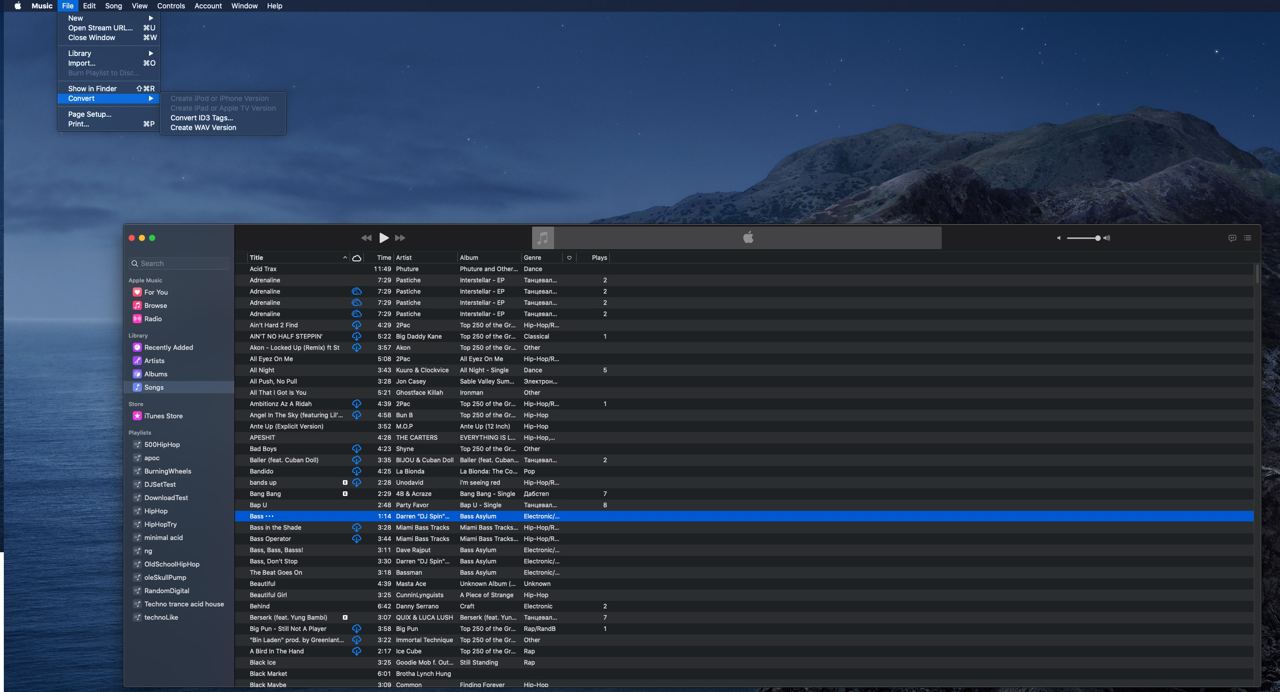Open more options ellipsis on Bass row
The image size is (1280, 692).
pos(270,516)
